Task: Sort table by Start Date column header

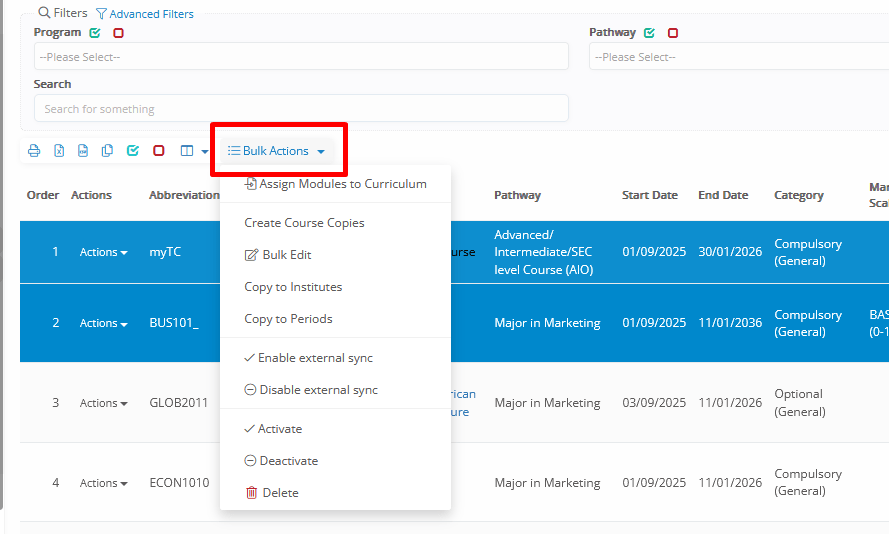Action: point(649,196)
